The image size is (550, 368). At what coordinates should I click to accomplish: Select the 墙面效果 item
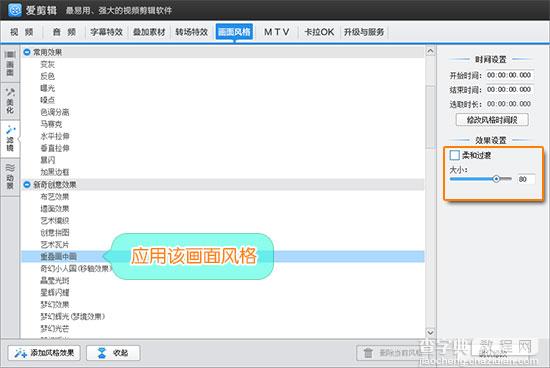click(x=55, y=208)
